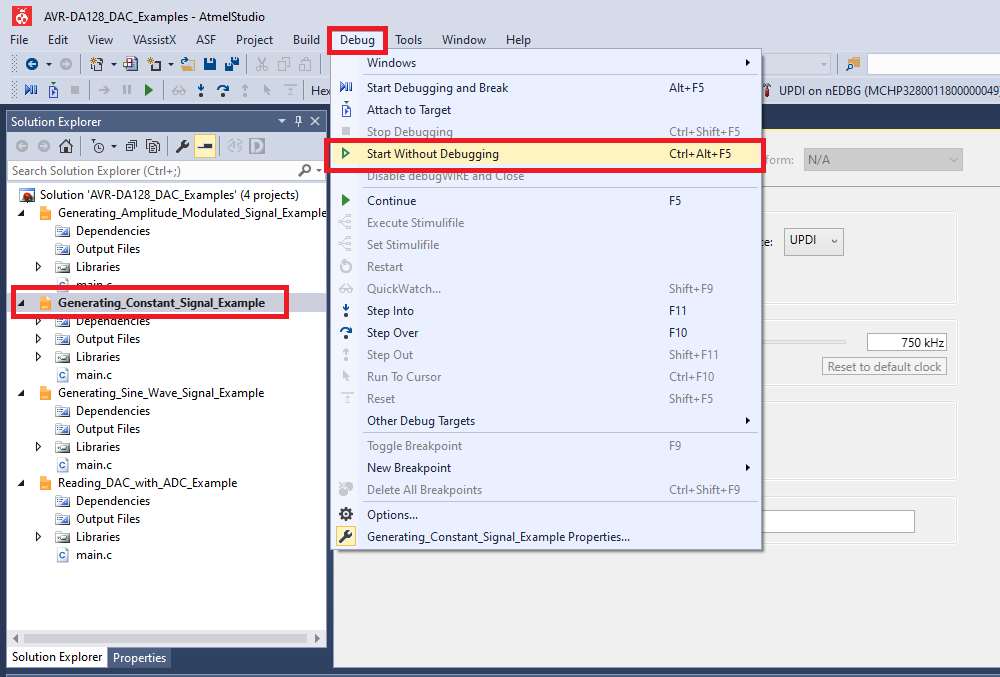Click the Solution Explorer Home icon
The height and width of the screenshot is (677, 1000).
click(66, 147)
